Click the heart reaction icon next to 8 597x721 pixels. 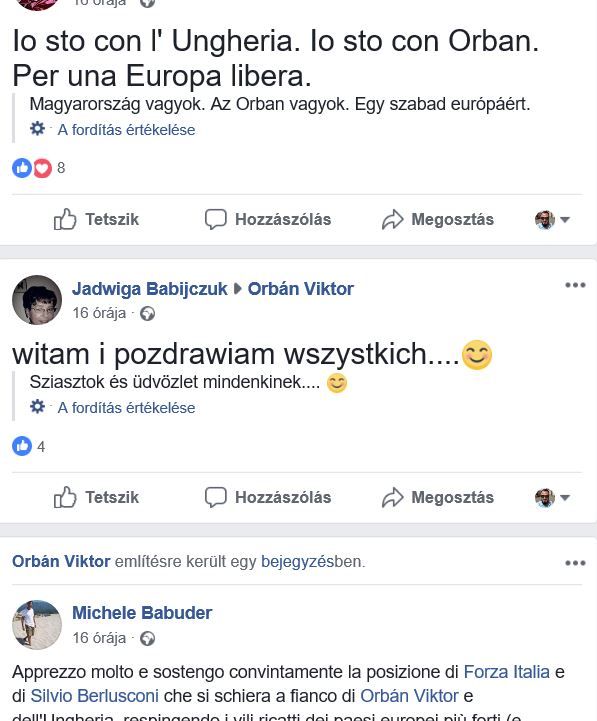coord(42,168)
